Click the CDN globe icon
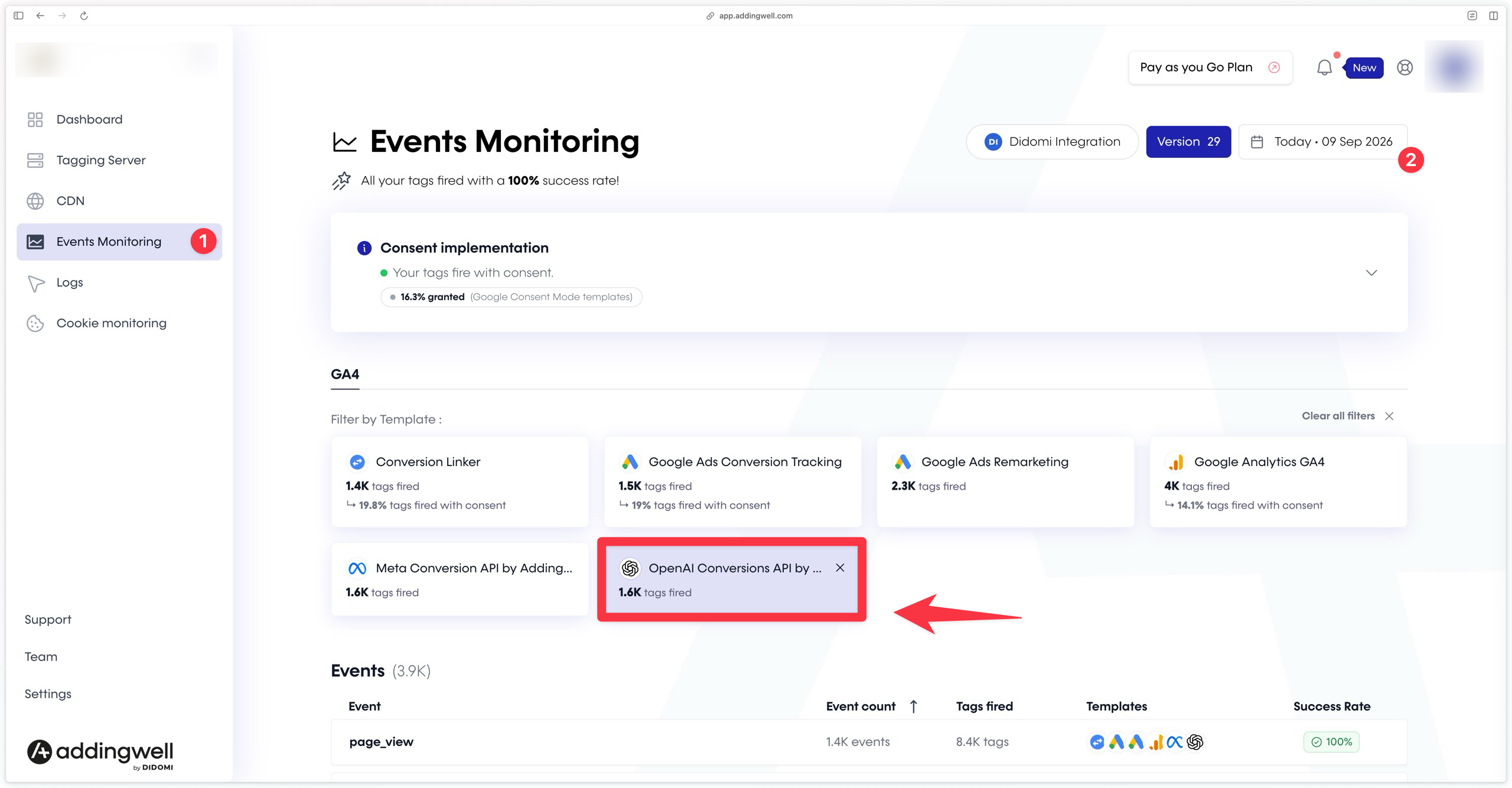Screen dimensions: 1512x788 (35, 201)
